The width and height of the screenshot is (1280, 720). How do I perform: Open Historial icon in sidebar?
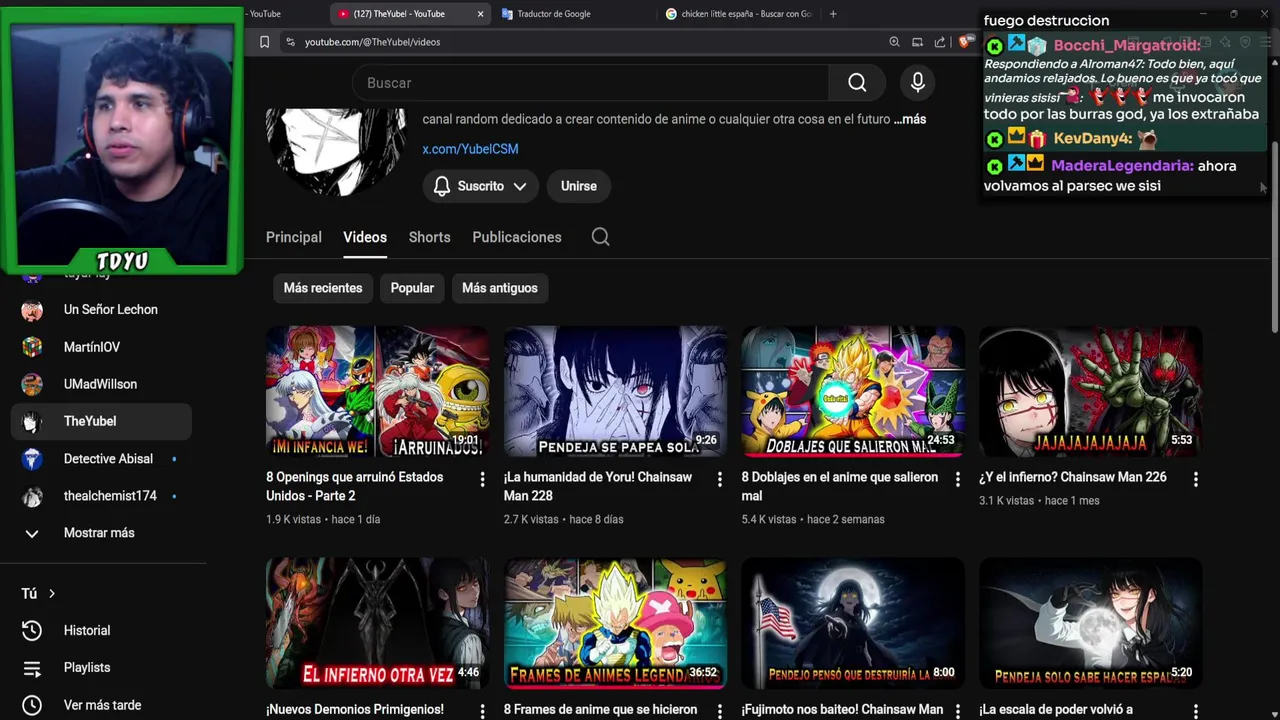(x=32, y=631)
